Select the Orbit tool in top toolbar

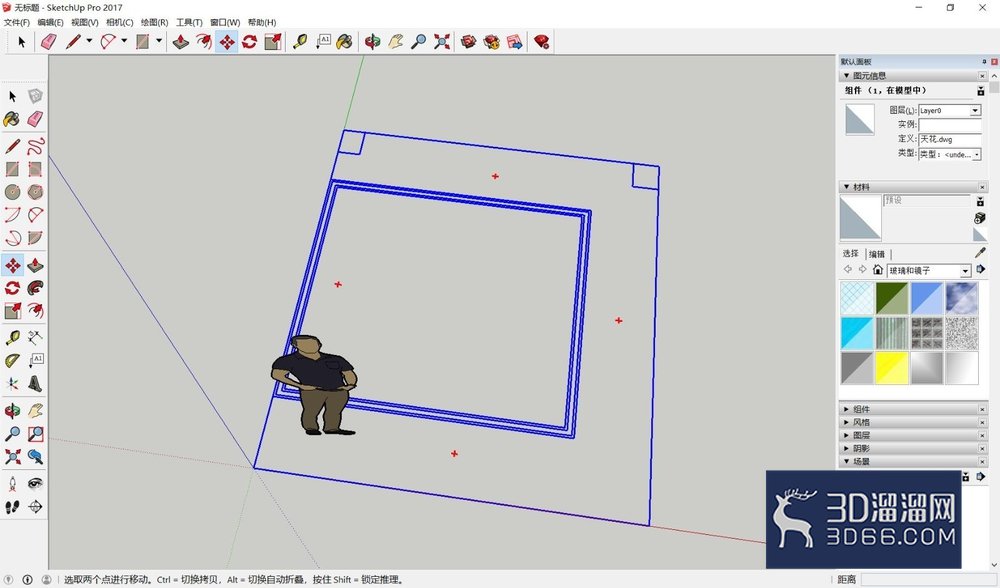click(x=372, y=41)
